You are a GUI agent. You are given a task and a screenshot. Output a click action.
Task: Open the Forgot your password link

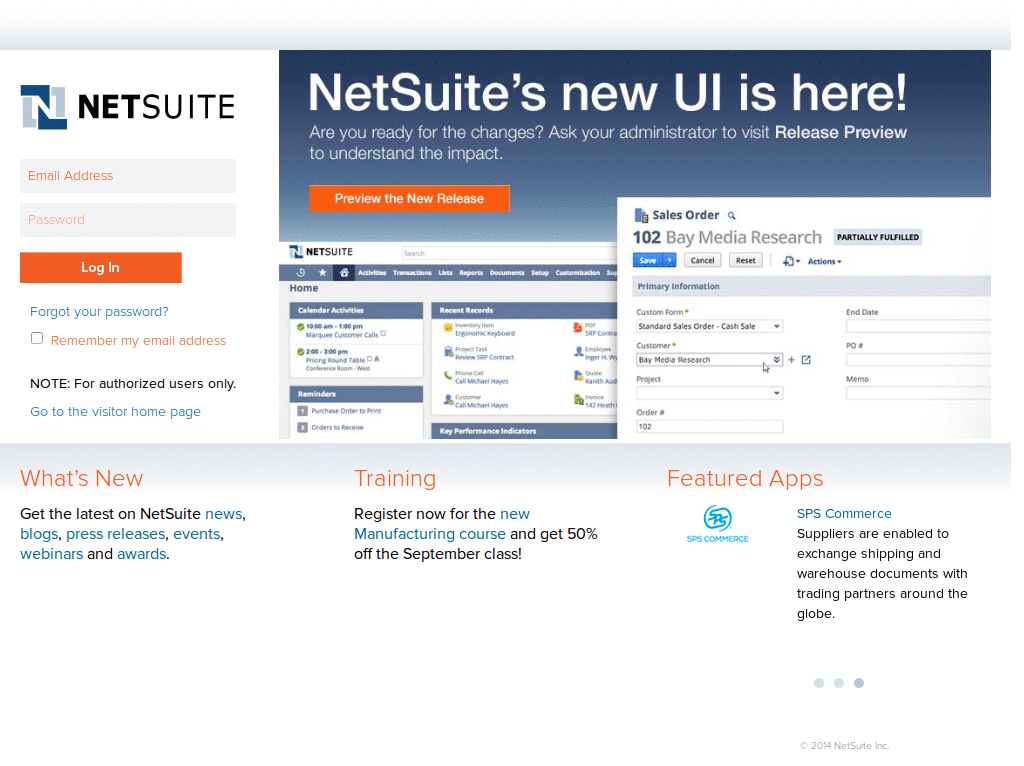coord(98,312)
